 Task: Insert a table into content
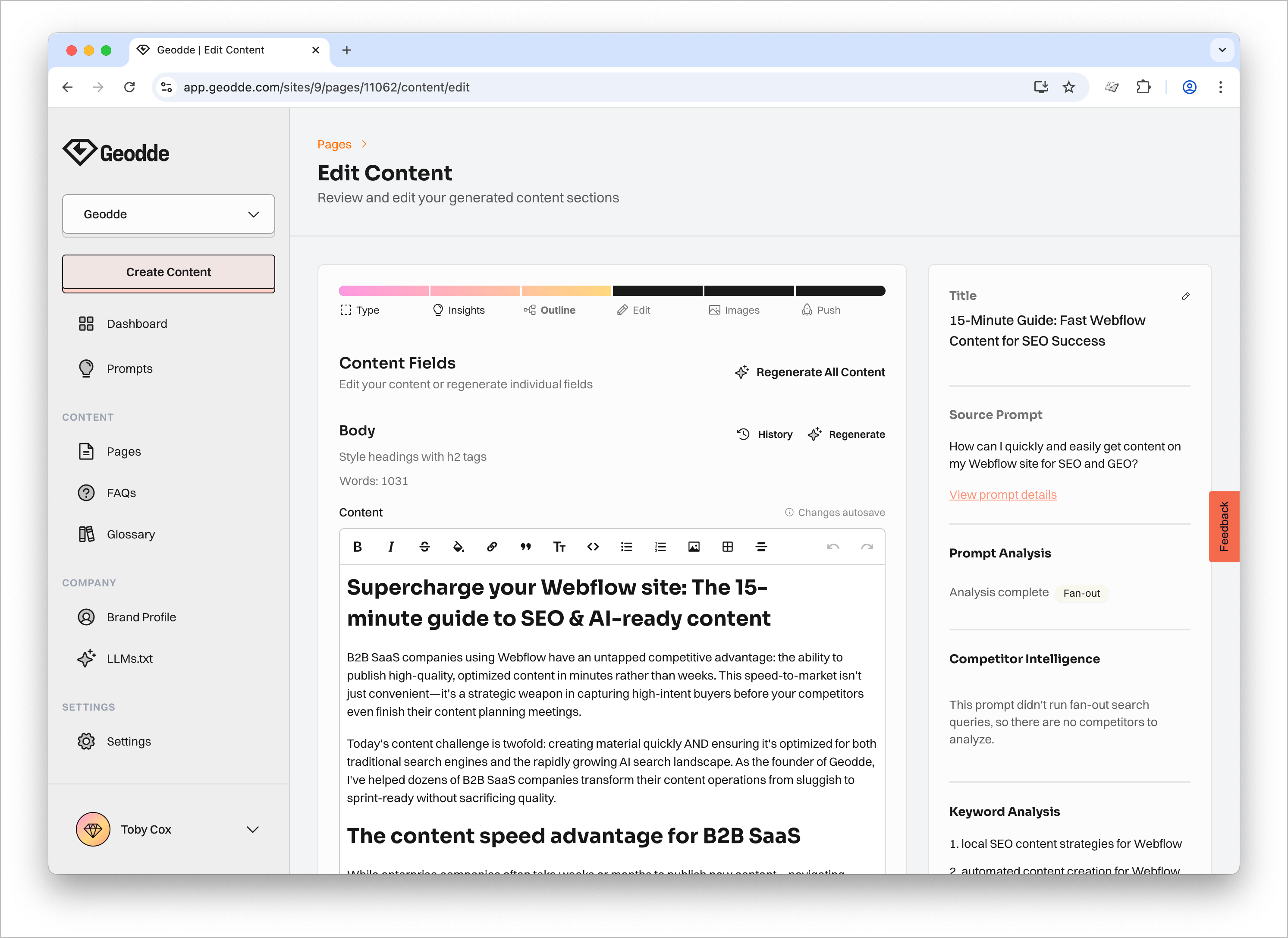coord(728,547)
